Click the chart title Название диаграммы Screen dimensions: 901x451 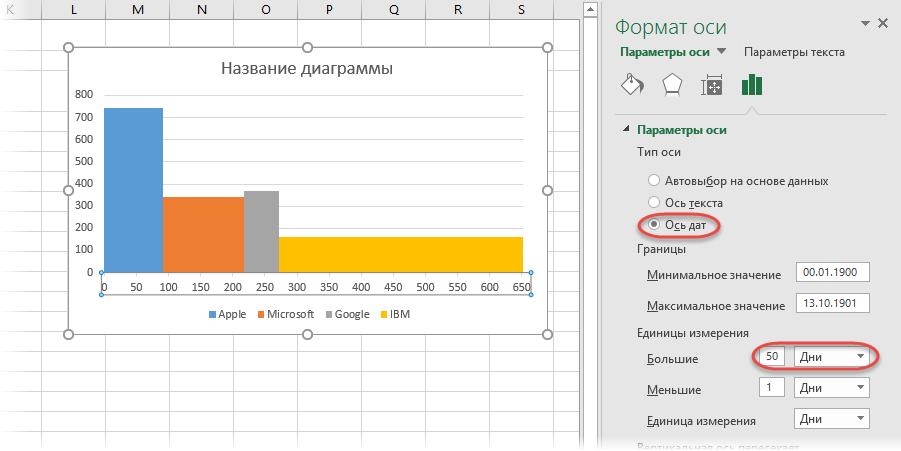coord(307,69)
